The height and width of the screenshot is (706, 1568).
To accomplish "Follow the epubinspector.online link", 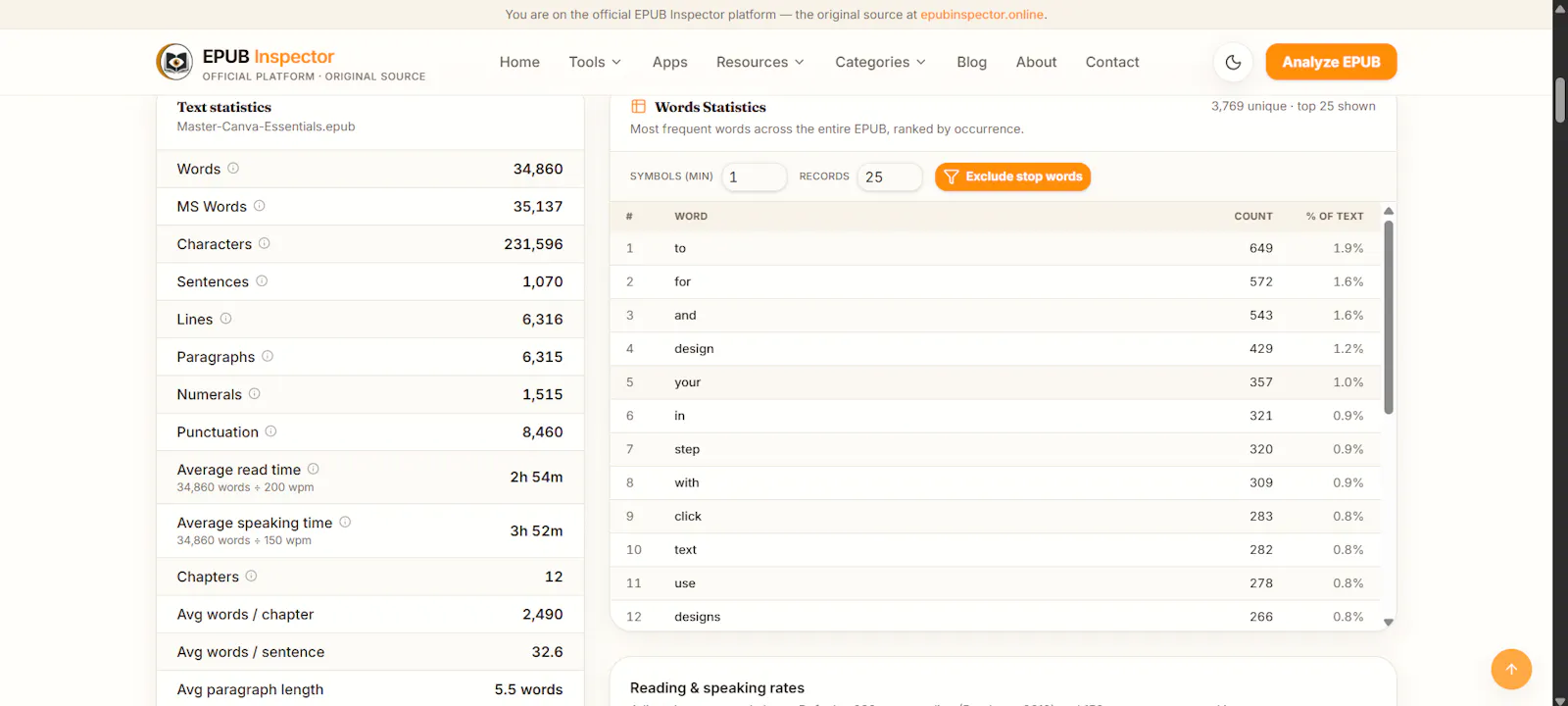I will pos(982,15).
